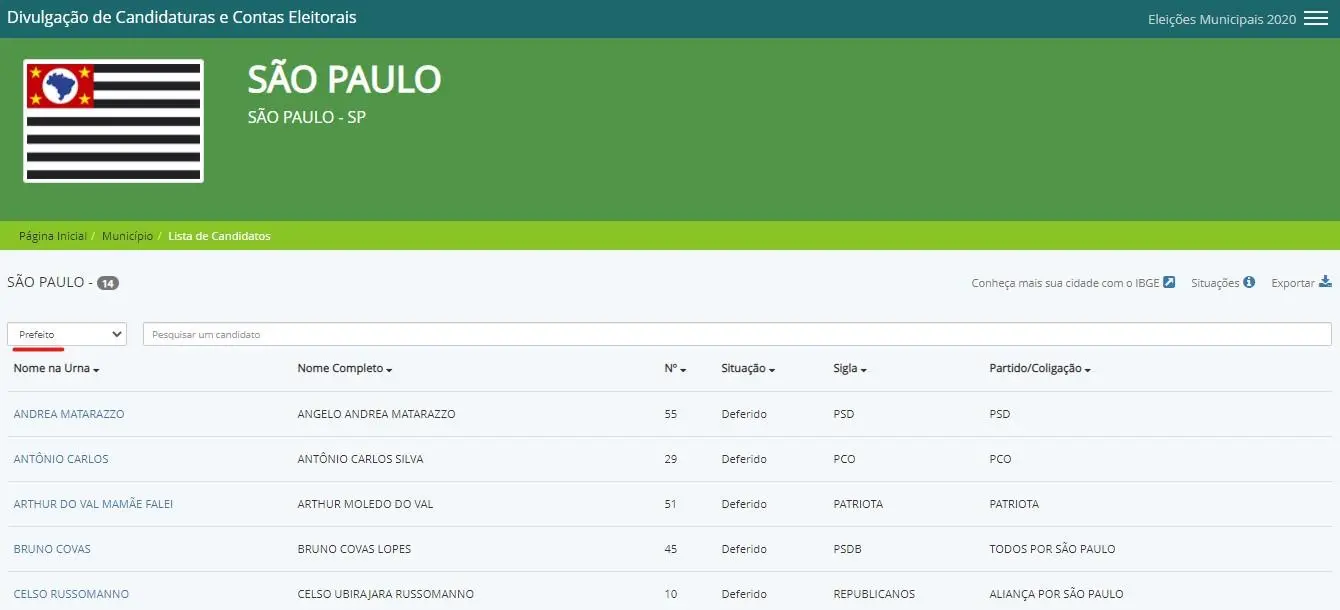Open ARTHUR DO VAL MAMÃE FALEI link
Screen dimensions: 1340x610
point(93,504)
